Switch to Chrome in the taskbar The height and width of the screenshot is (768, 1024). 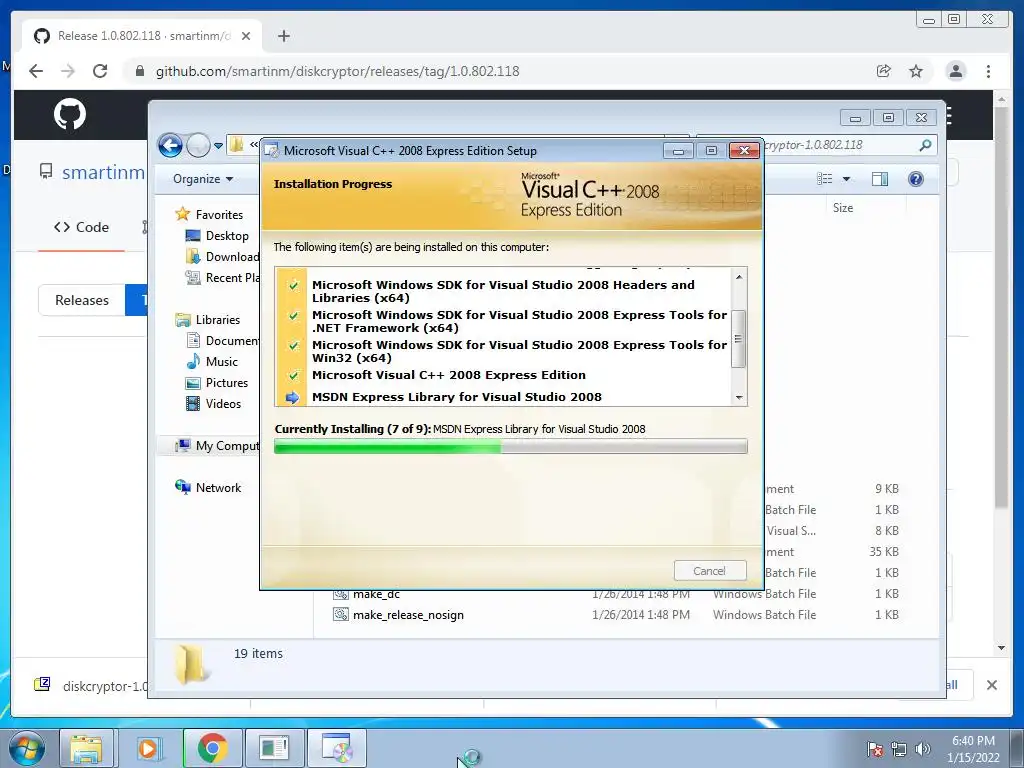[212, 748]
